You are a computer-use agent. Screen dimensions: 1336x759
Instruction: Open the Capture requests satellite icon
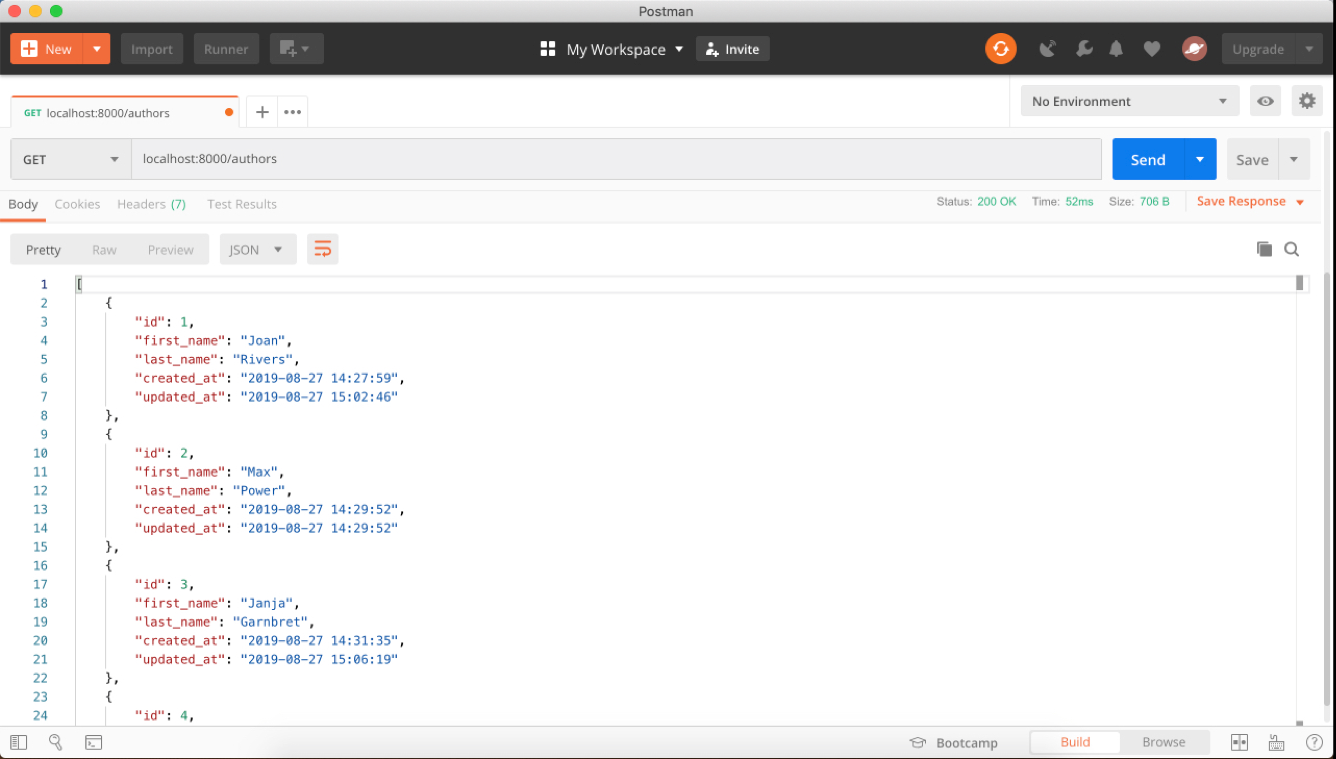[x=1047, y=48]
